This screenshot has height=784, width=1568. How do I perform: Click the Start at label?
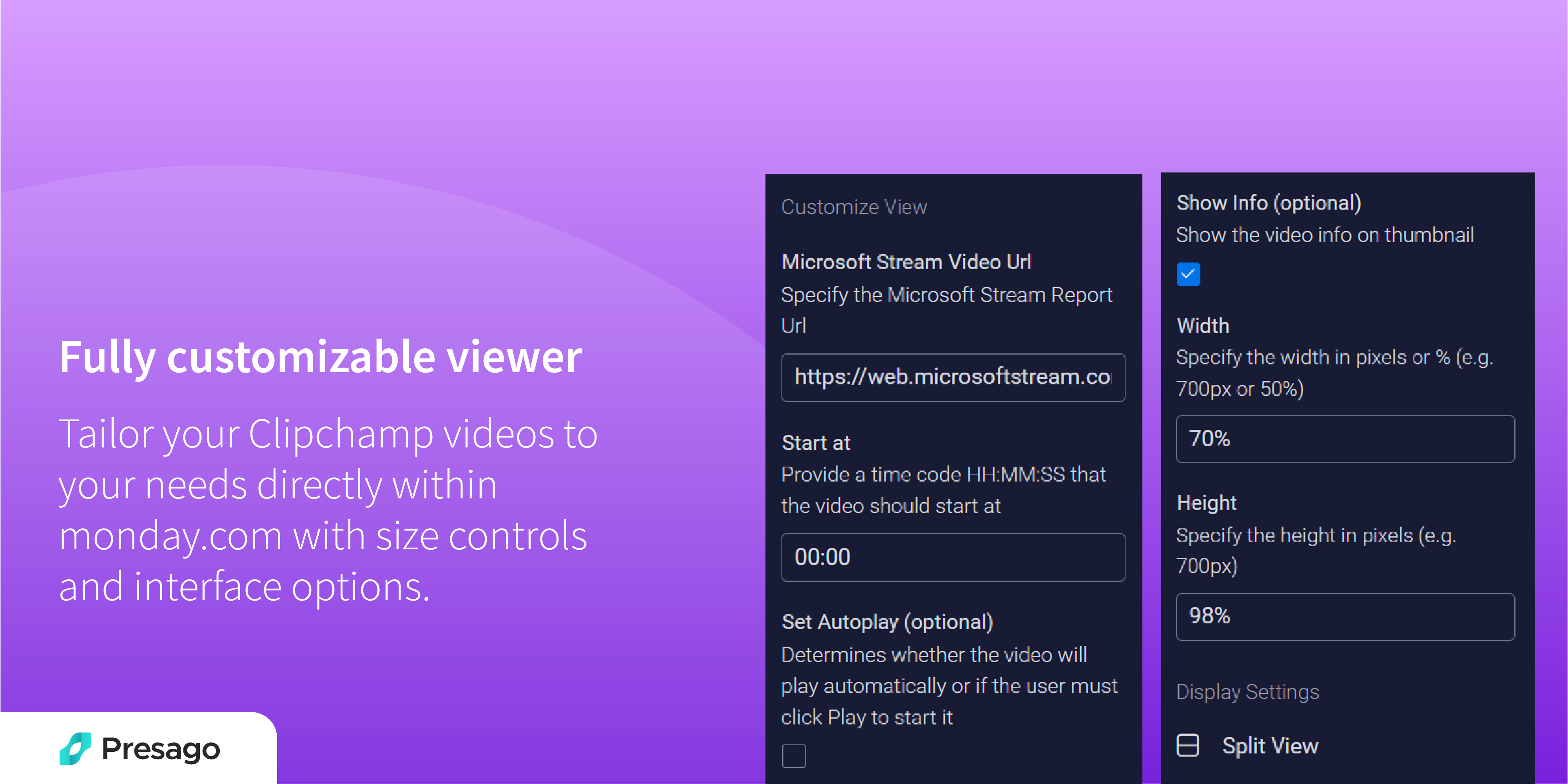point(816,442)
